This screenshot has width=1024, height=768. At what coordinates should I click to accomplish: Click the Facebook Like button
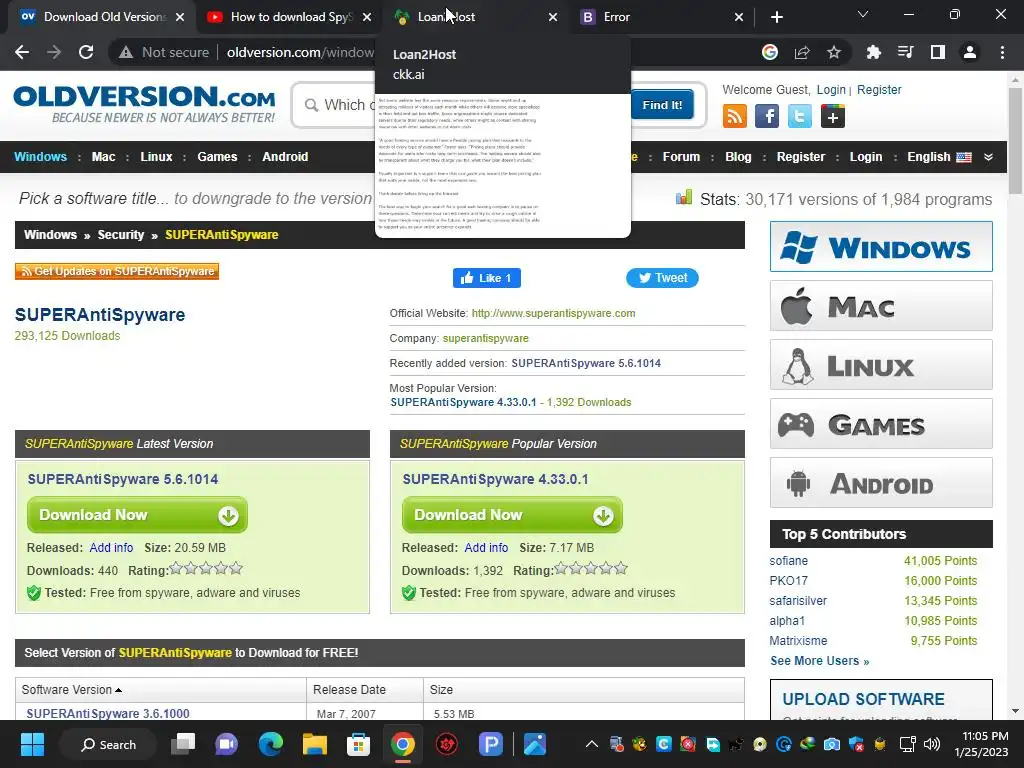487,278
